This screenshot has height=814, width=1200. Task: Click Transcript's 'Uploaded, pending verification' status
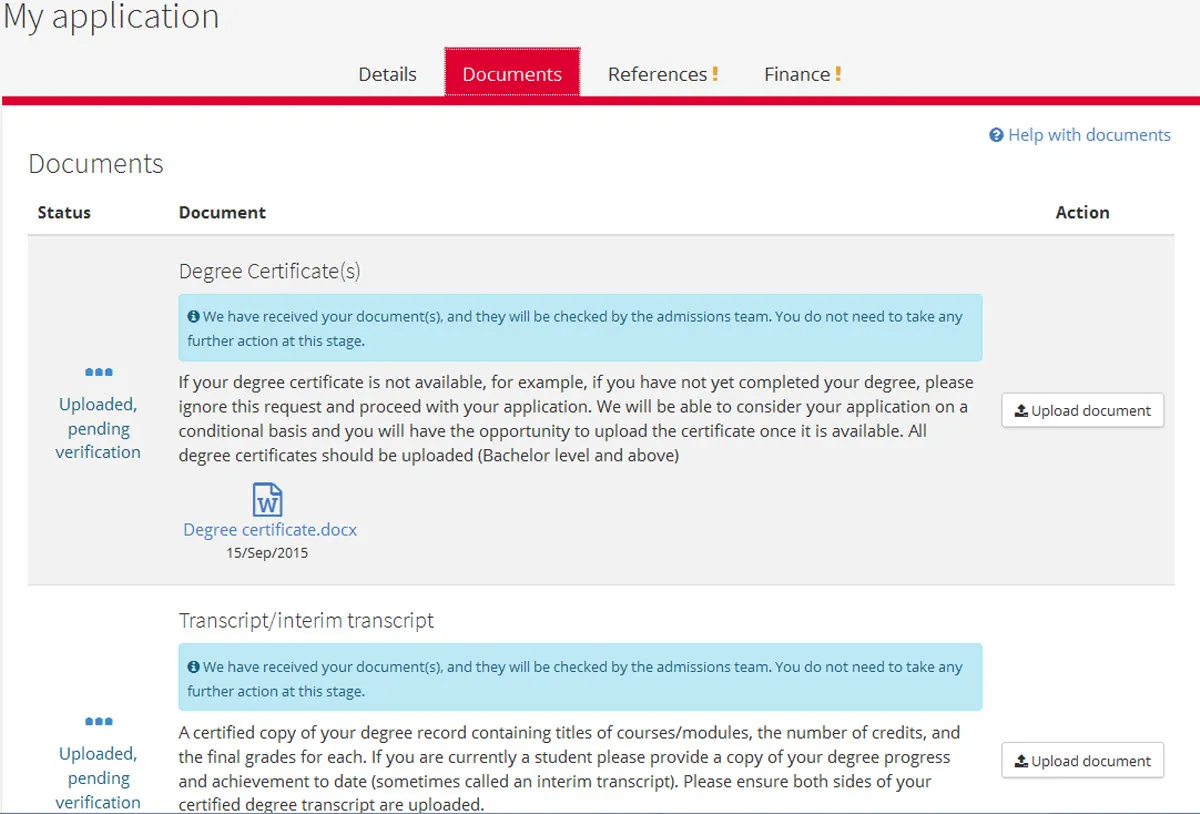pos(98,777)
